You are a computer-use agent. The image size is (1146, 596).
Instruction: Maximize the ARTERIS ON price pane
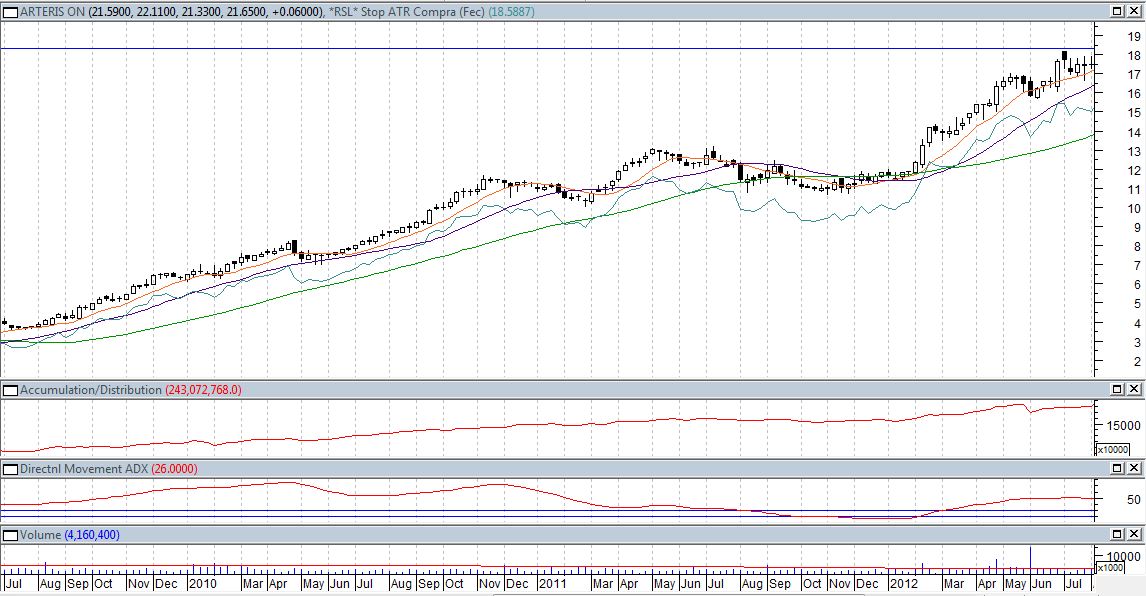[1117, 11]
